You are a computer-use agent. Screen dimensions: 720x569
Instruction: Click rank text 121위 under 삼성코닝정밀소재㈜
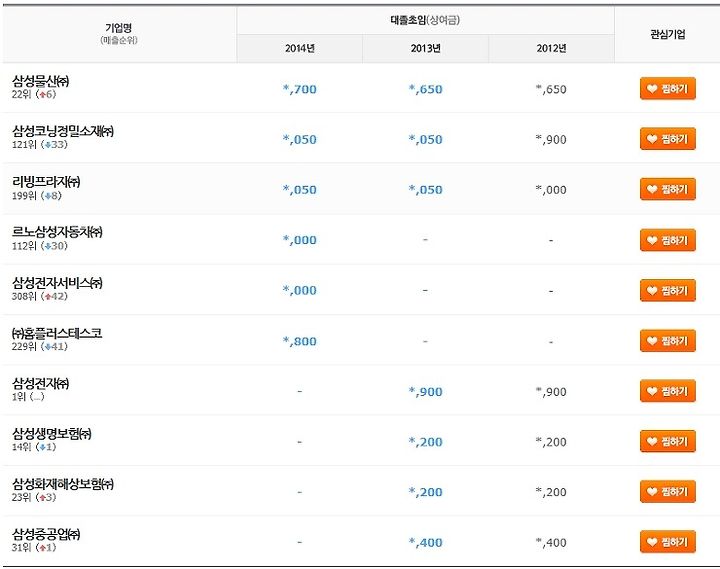[x=24, y=144]
